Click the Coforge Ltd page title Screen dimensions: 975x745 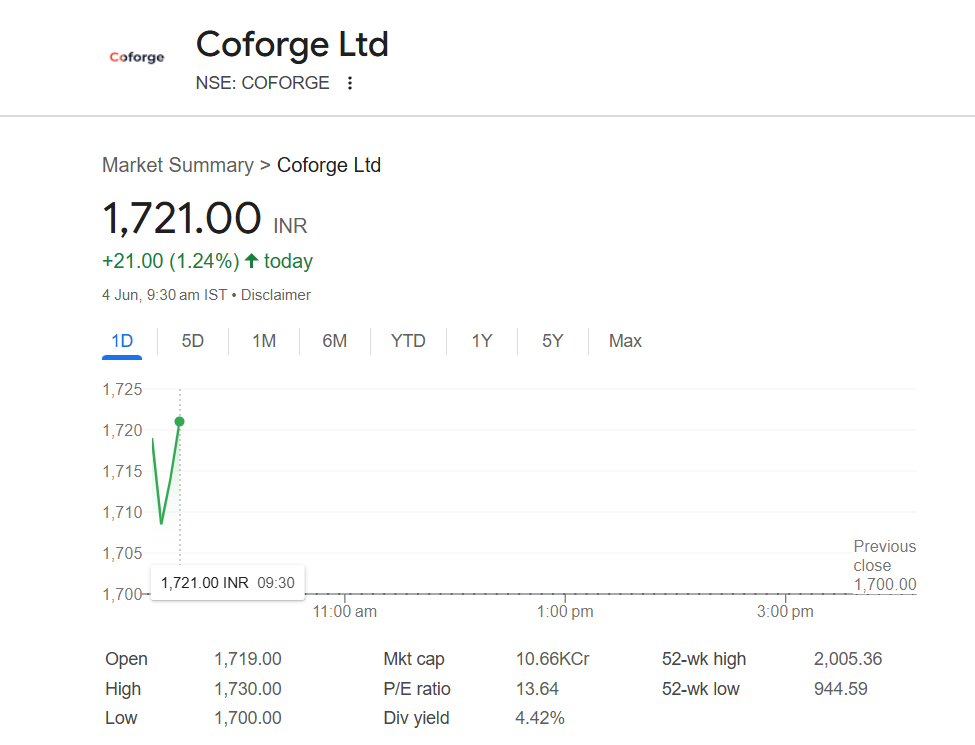click(x=292, y=45)
